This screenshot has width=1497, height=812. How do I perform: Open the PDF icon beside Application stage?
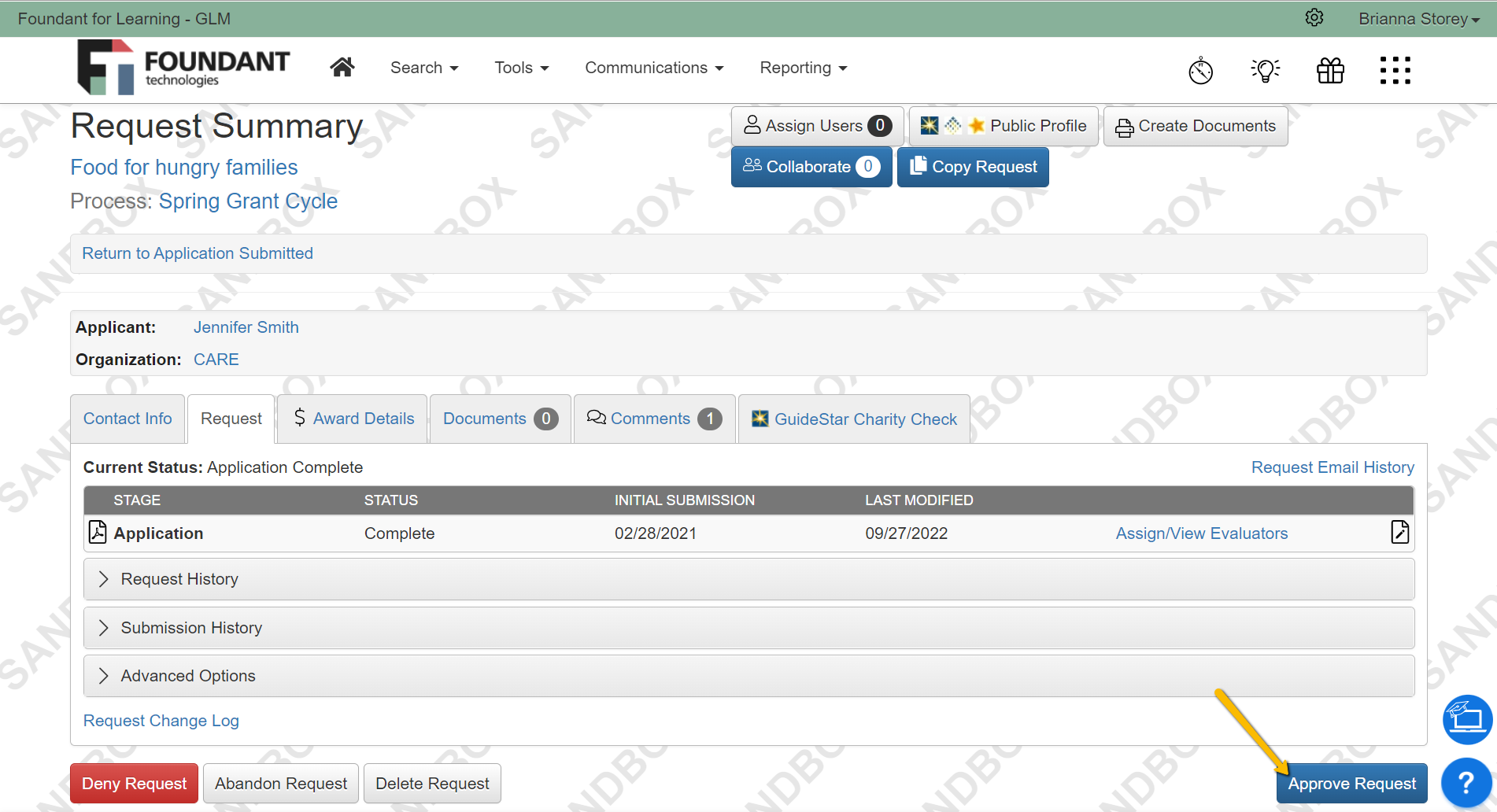coord(96,532)
